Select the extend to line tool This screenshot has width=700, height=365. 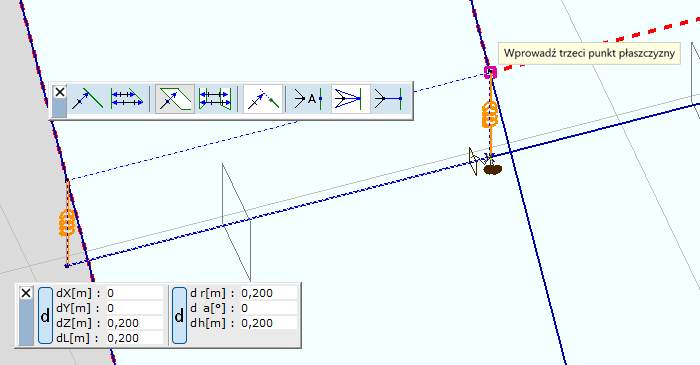389,99
